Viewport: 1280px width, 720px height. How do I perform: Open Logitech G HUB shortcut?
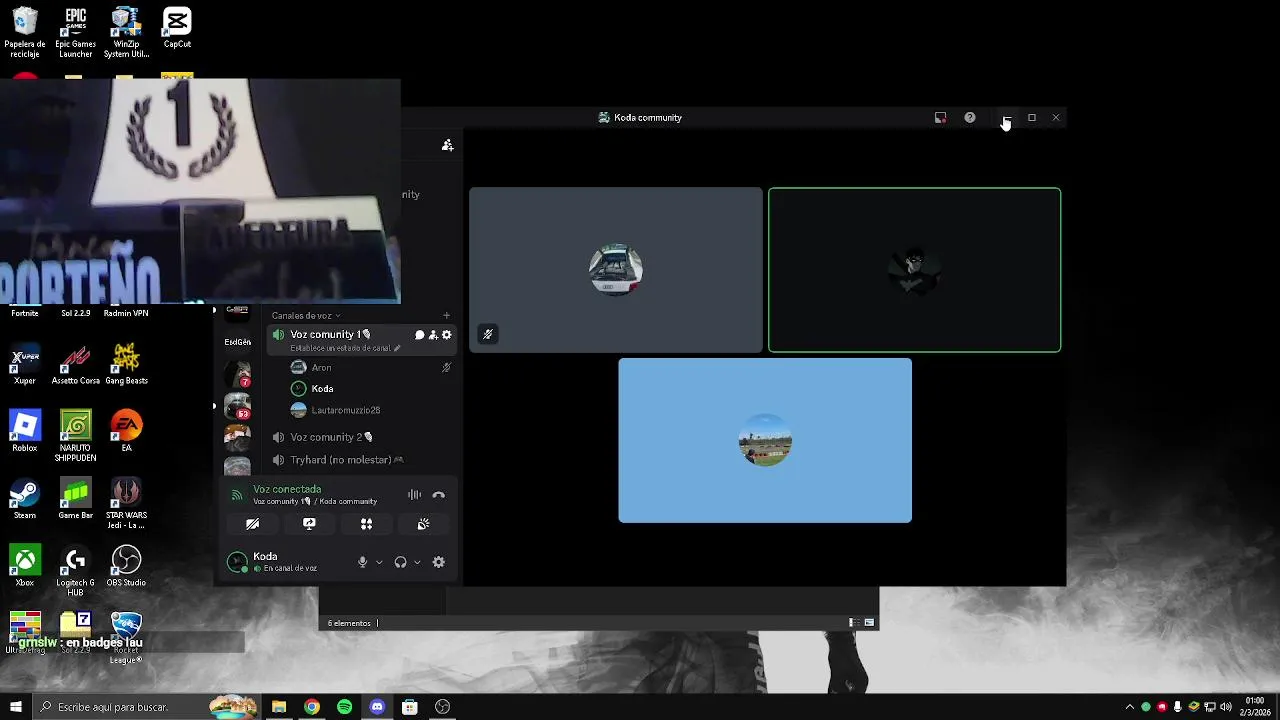(x=76, y=571)
